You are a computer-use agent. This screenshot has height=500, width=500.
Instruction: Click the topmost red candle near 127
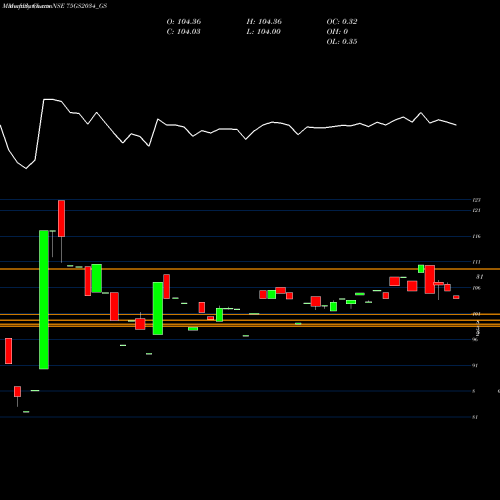[x=61, y=219]
